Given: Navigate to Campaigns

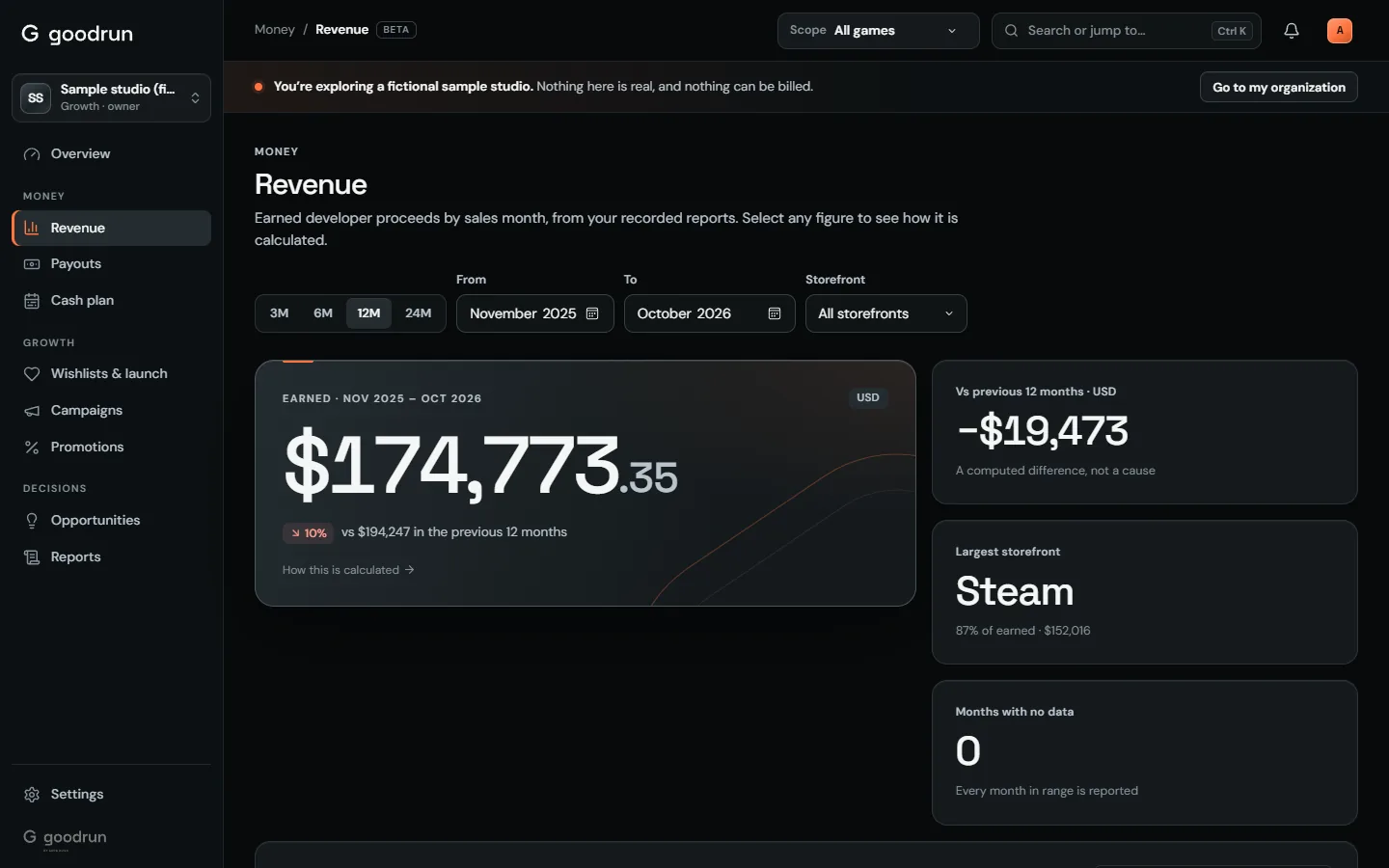Looking at the screenshot, I should tap(111, 411).
